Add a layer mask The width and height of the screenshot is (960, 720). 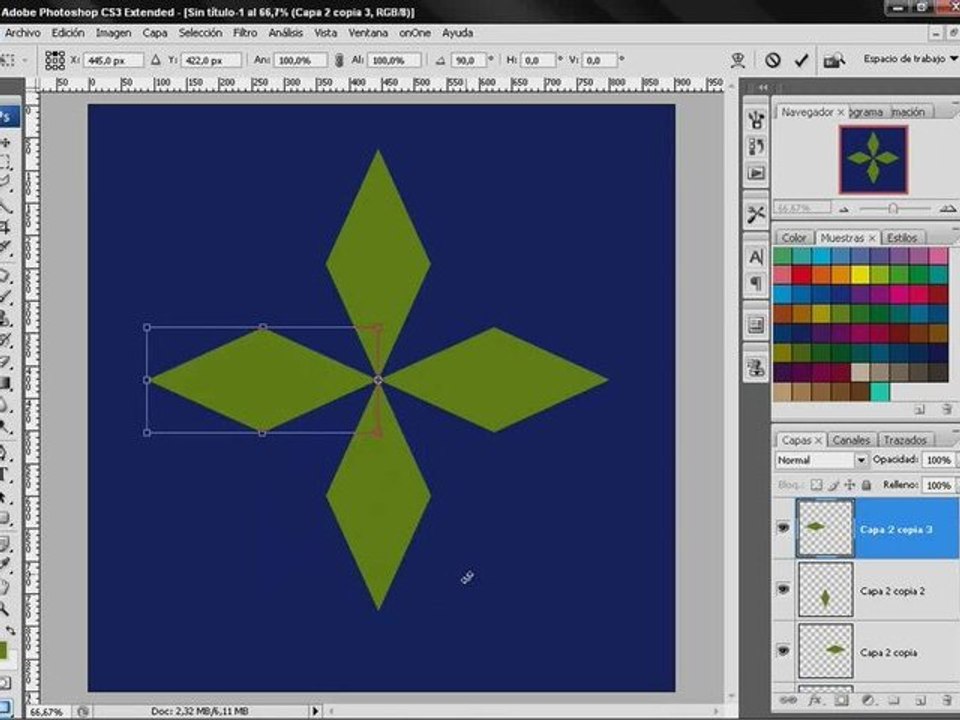point(842,700)
